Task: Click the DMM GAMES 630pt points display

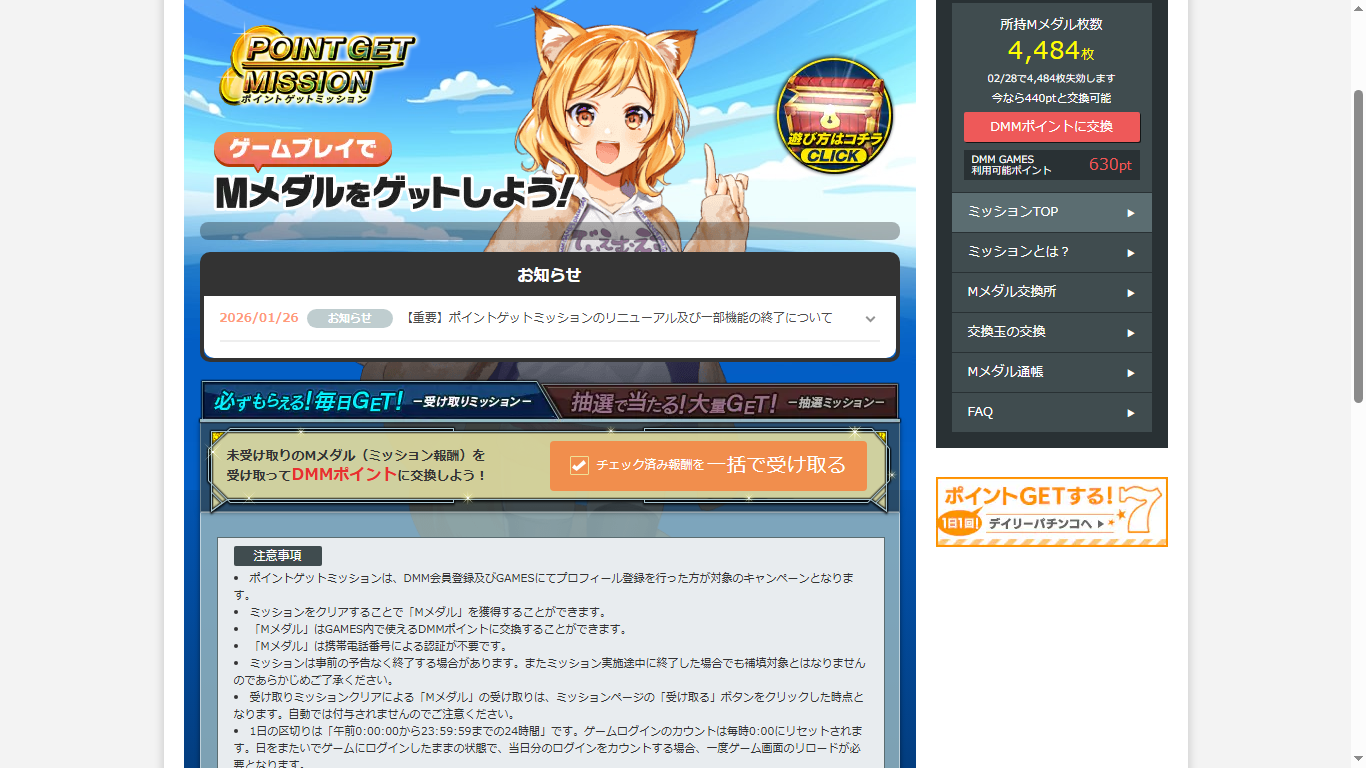Action: click(x=1051, y=165)
